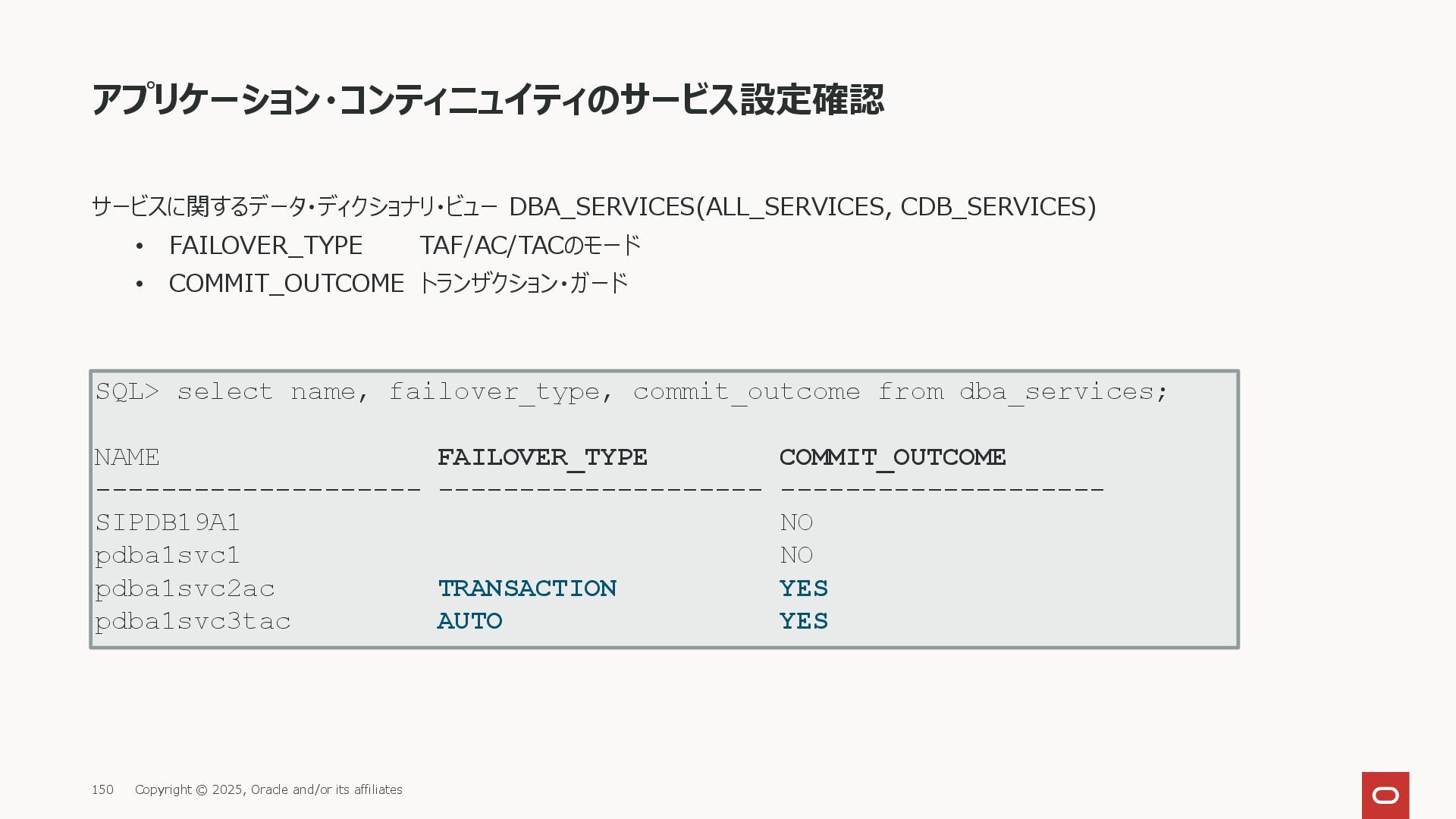The image size is (1456, 819).
Task: Click the SQL select statement line
Action: (x=632, y=392)
